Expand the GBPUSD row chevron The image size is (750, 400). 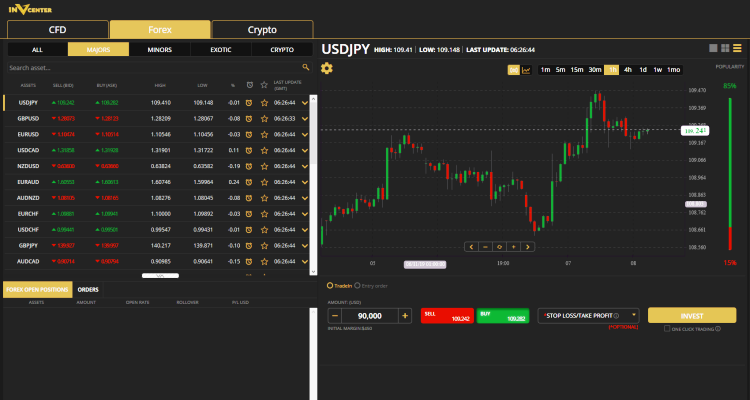click(305, 118)
